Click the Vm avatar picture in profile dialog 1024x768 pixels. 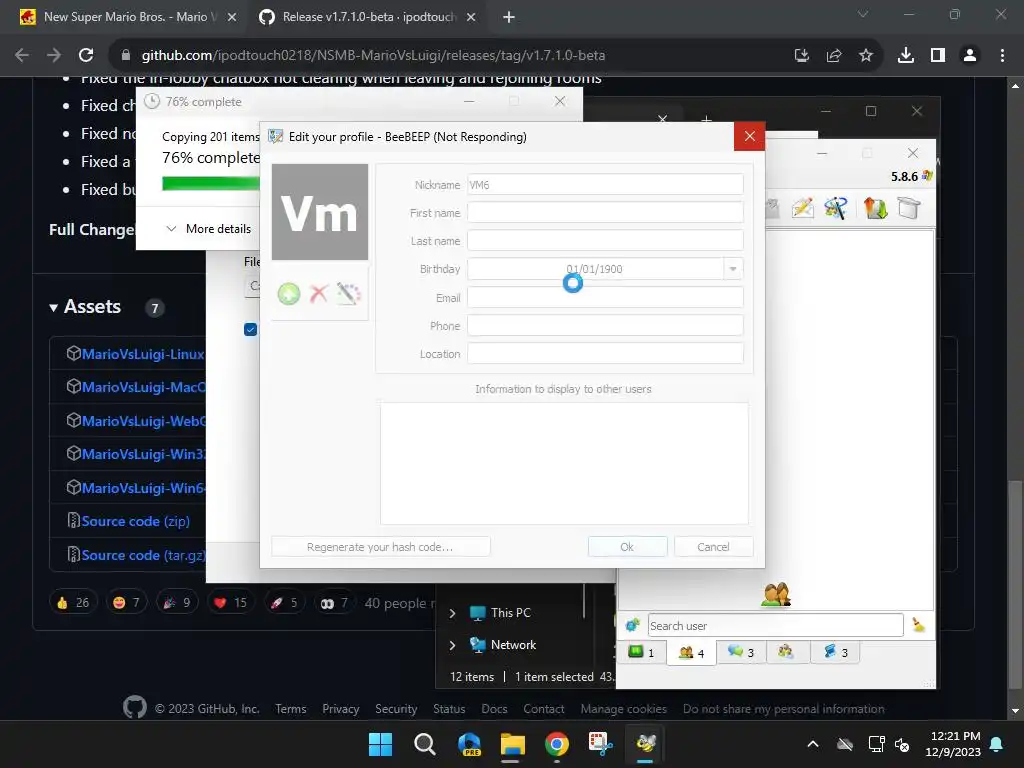tap(320, 212)
